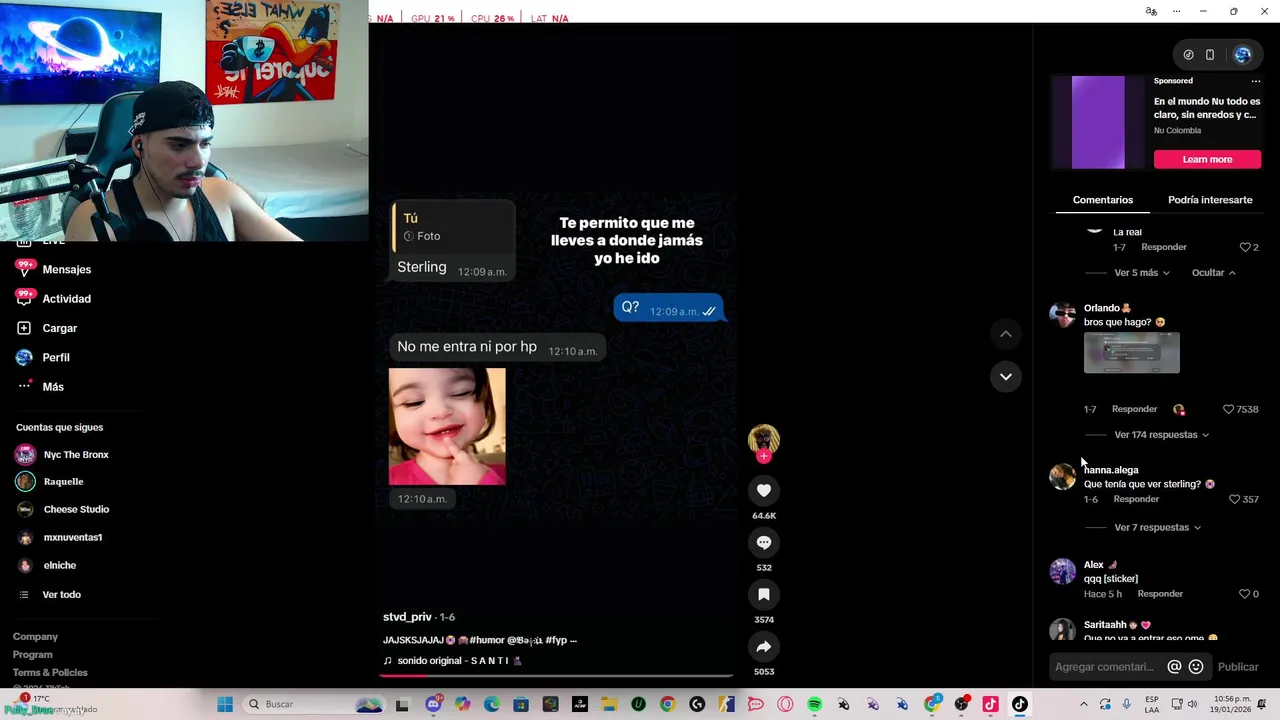Click the phone app icon in top bar

click(x=1210, y=55)
